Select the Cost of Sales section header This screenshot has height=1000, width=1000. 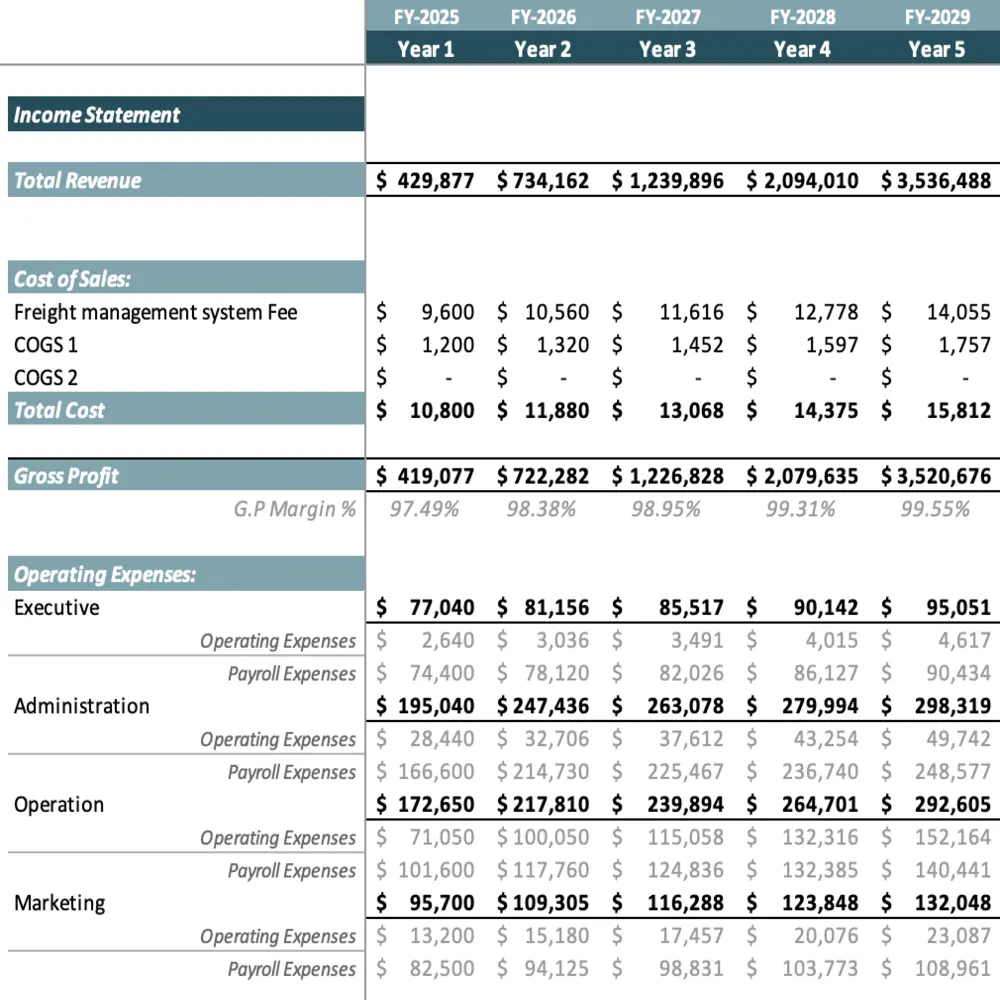point(186,278)
